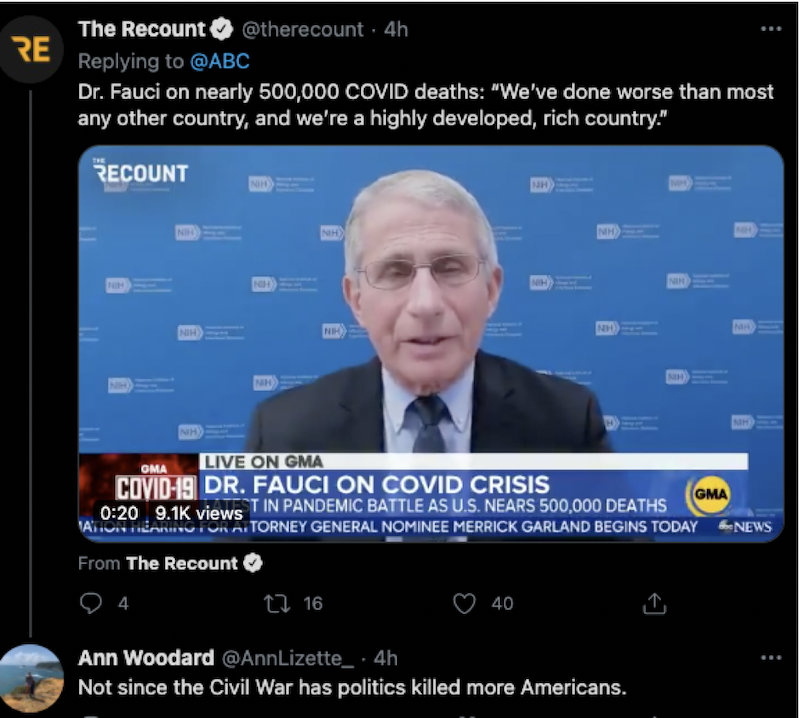Open Ann Woodard's display name link
The image size is (800, 718).
click(146, 658)
